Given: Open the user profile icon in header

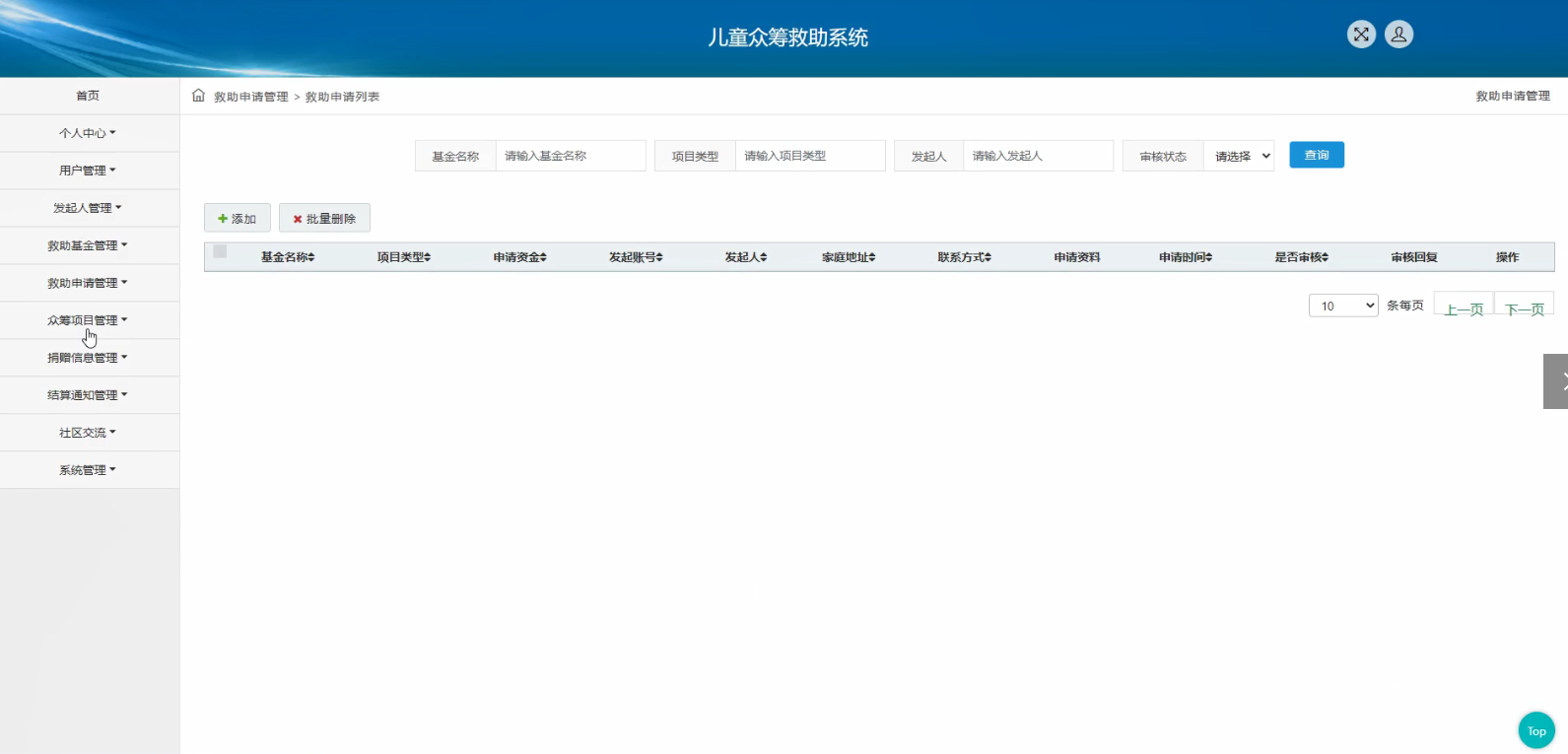Looking at the screenshot, I should coord(1398,34).
